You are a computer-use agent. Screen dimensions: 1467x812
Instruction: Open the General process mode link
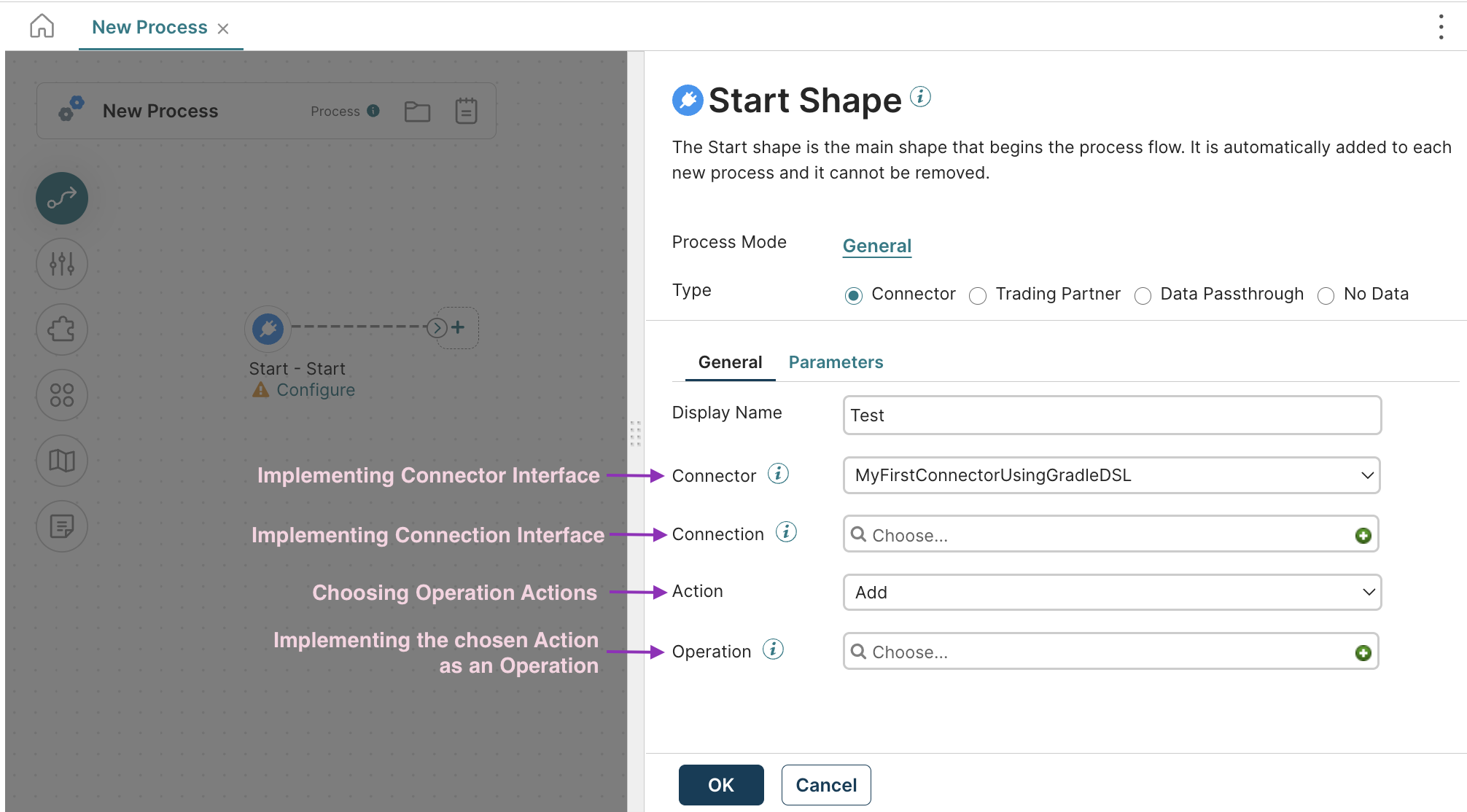[x=876, y=246]
